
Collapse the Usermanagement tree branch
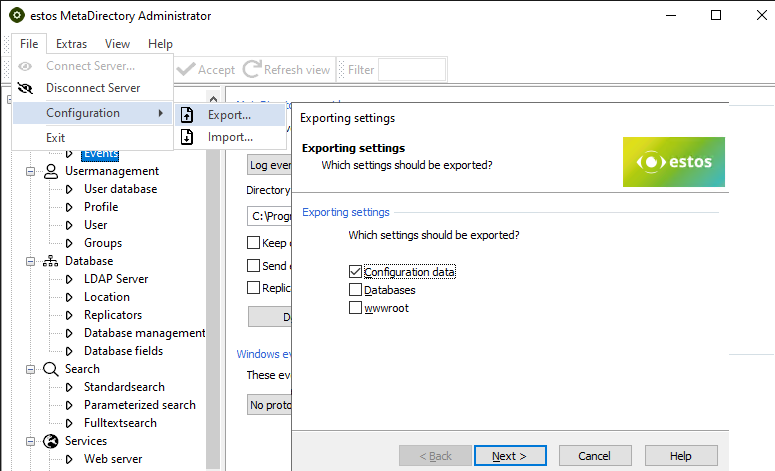coord(28,171)
